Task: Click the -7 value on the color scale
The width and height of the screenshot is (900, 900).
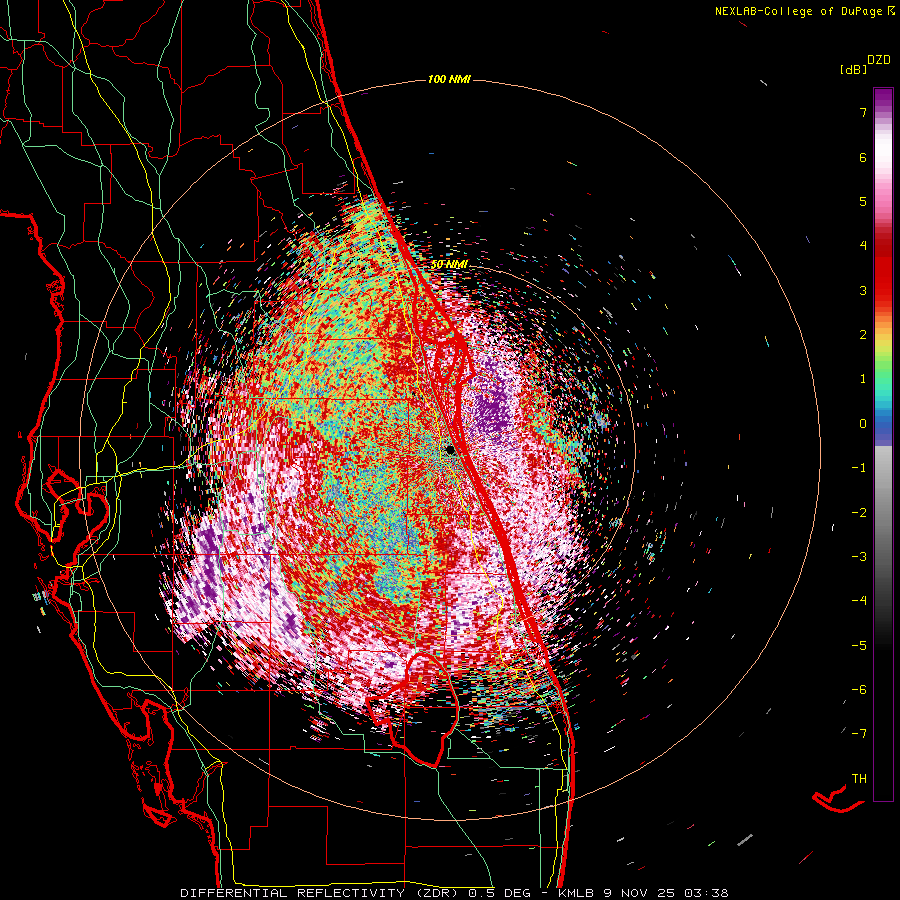Action: click(859, 734)
